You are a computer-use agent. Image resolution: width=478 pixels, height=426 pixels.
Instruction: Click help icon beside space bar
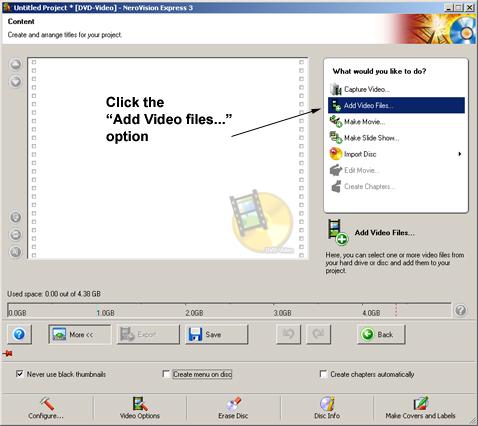coord(461,310)
